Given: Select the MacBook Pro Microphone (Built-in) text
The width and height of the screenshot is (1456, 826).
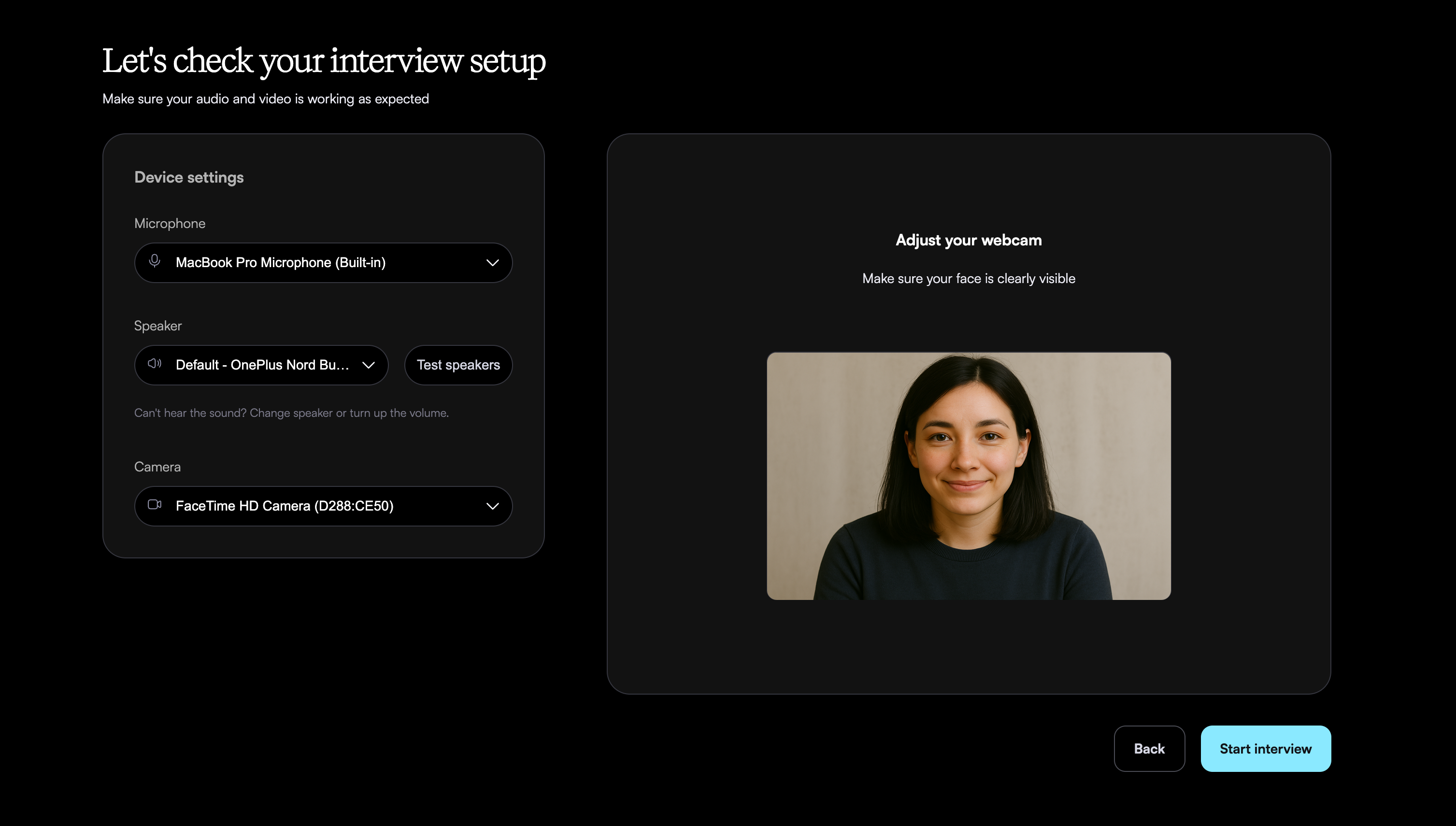Looking at the screenshot, I should [x=281, y=263].
